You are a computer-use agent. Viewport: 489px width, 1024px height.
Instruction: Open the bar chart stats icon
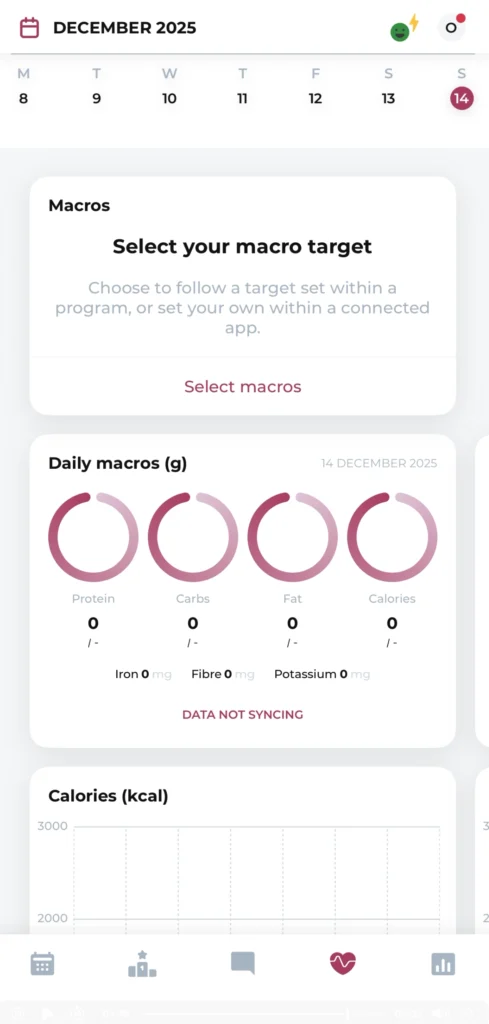click(443, 964)
